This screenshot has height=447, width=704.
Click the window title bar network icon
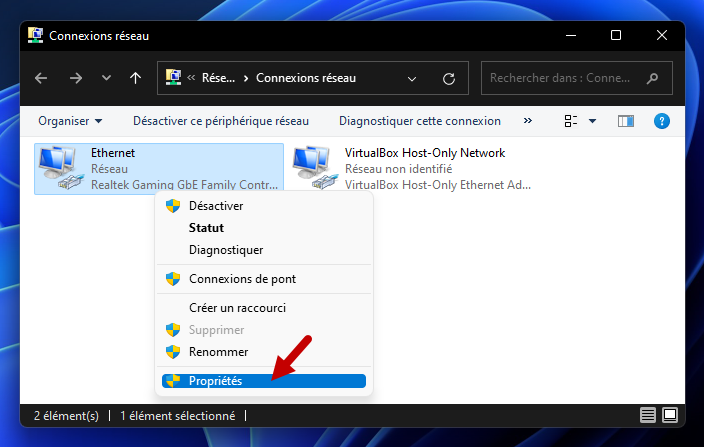tap(35, 35)
